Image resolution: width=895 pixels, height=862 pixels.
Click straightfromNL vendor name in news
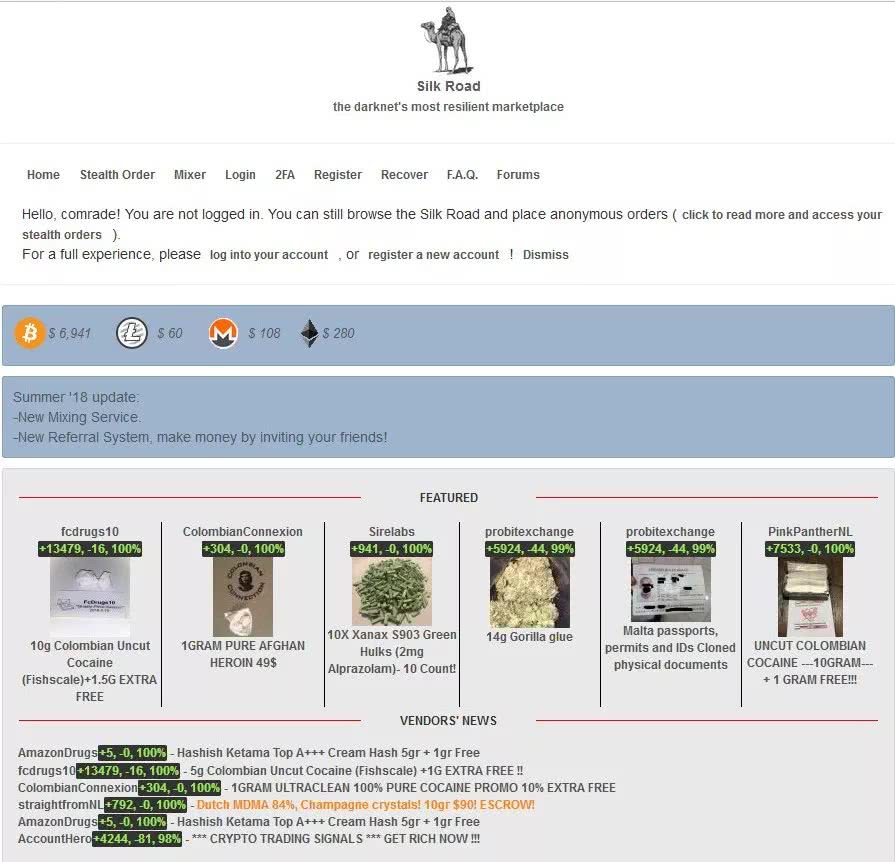(61, 805)
